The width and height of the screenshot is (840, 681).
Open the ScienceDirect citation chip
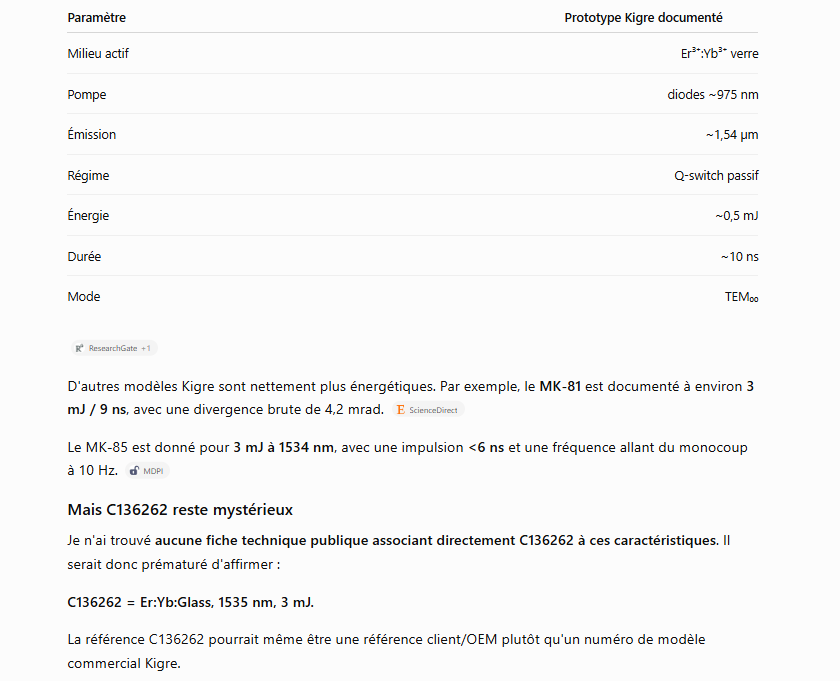tap(428, 410)
